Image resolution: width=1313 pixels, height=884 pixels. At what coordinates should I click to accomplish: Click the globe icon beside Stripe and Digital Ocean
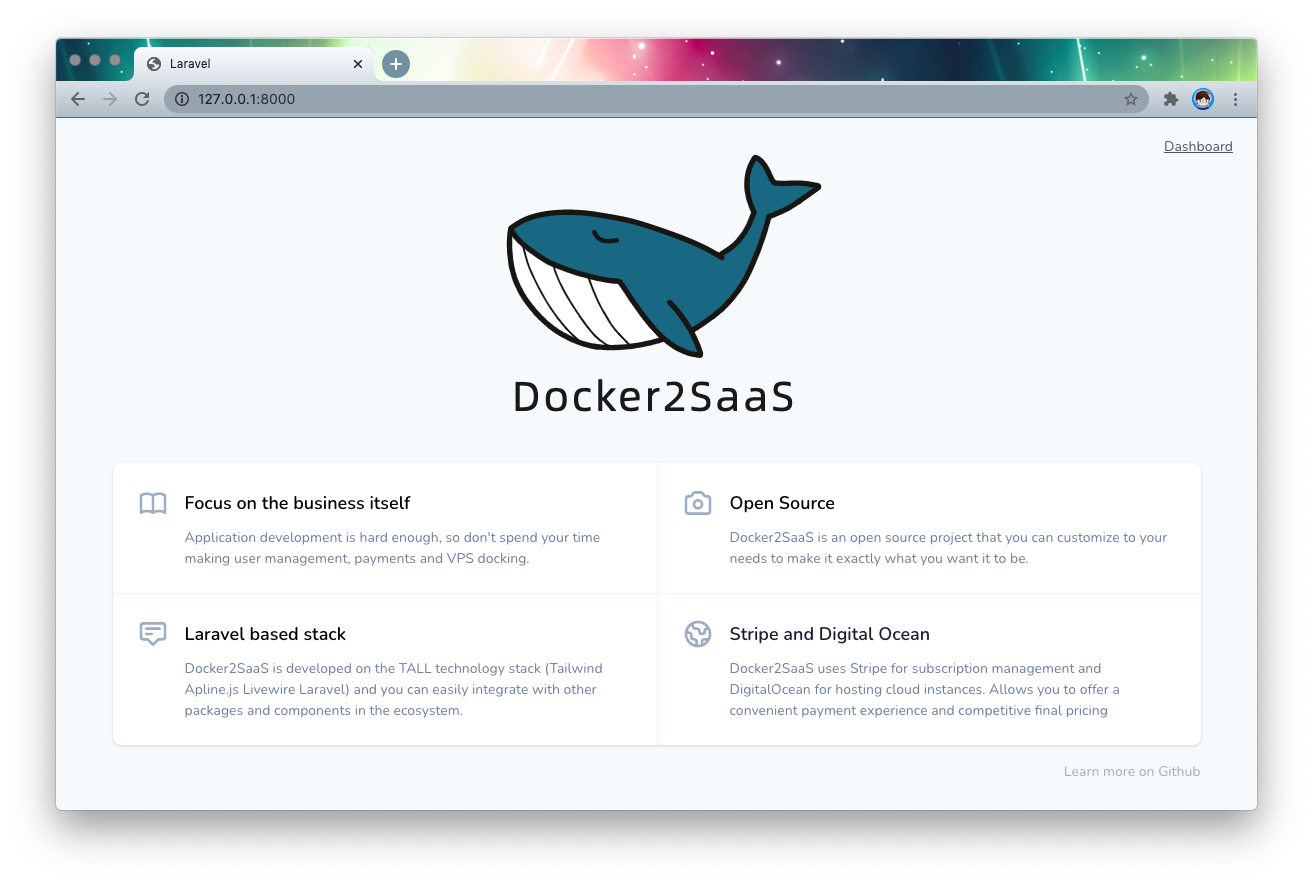698,634
